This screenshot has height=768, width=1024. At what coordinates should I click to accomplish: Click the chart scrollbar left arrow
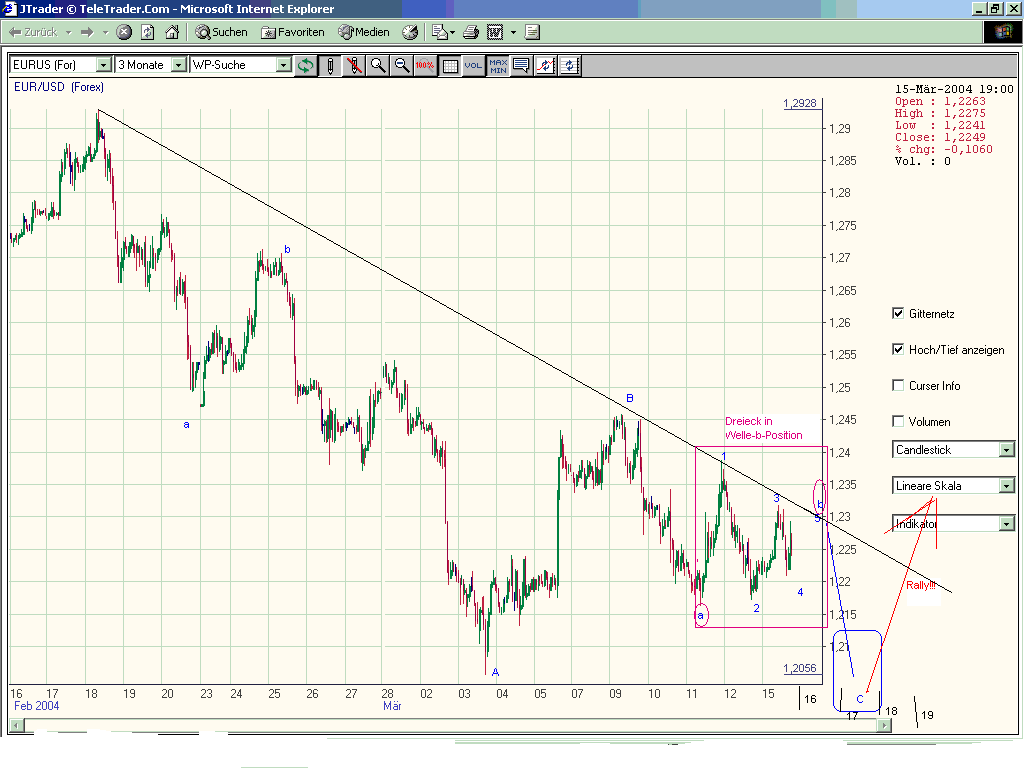click(x=17, y=725)
